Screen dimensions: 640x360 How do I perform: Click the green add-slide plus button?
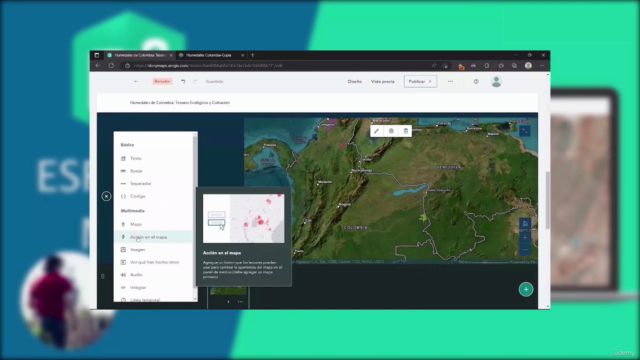(526, 289)
